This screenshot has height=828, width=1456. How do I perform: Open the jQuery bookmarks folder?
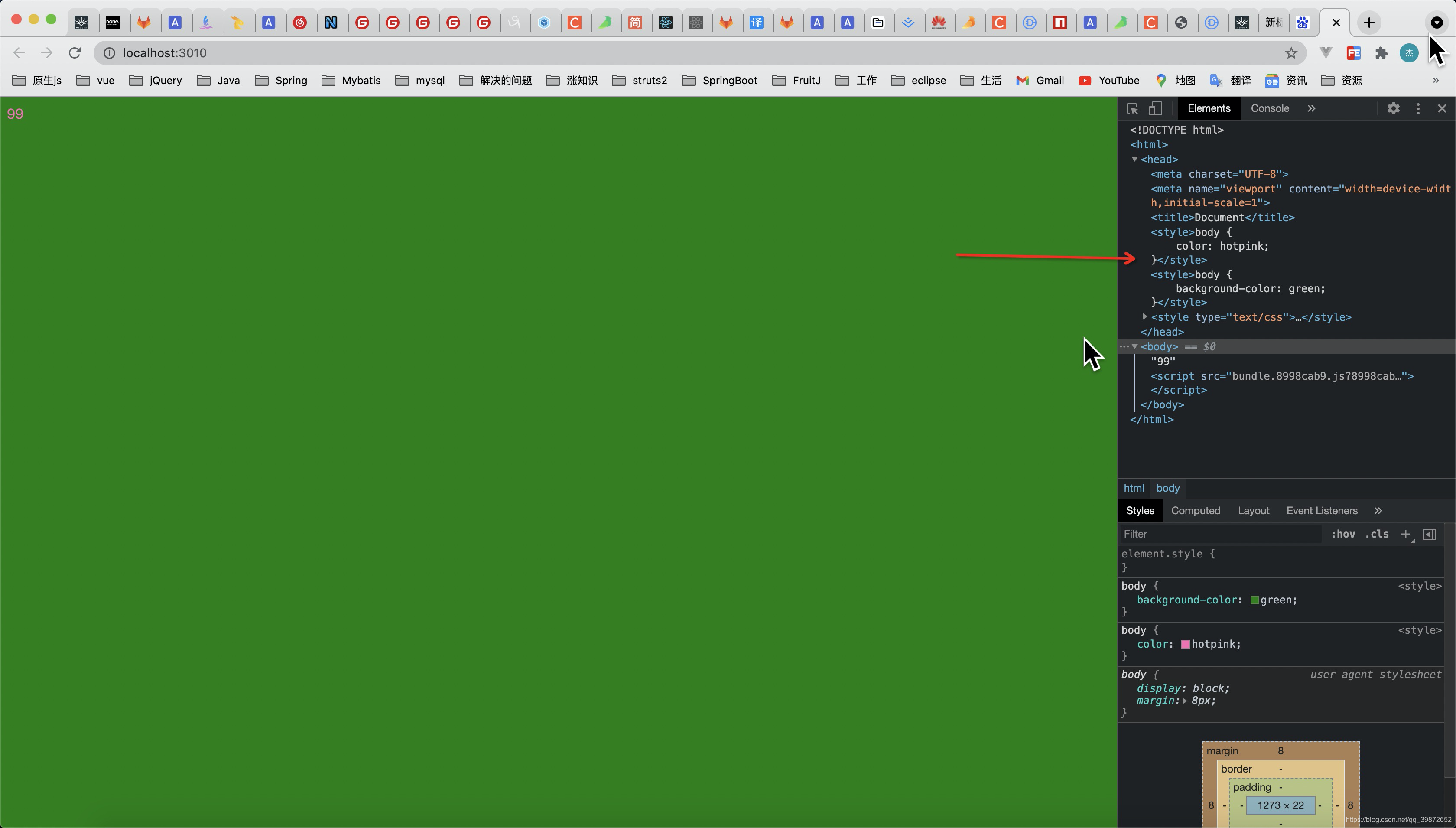(156, 80)
